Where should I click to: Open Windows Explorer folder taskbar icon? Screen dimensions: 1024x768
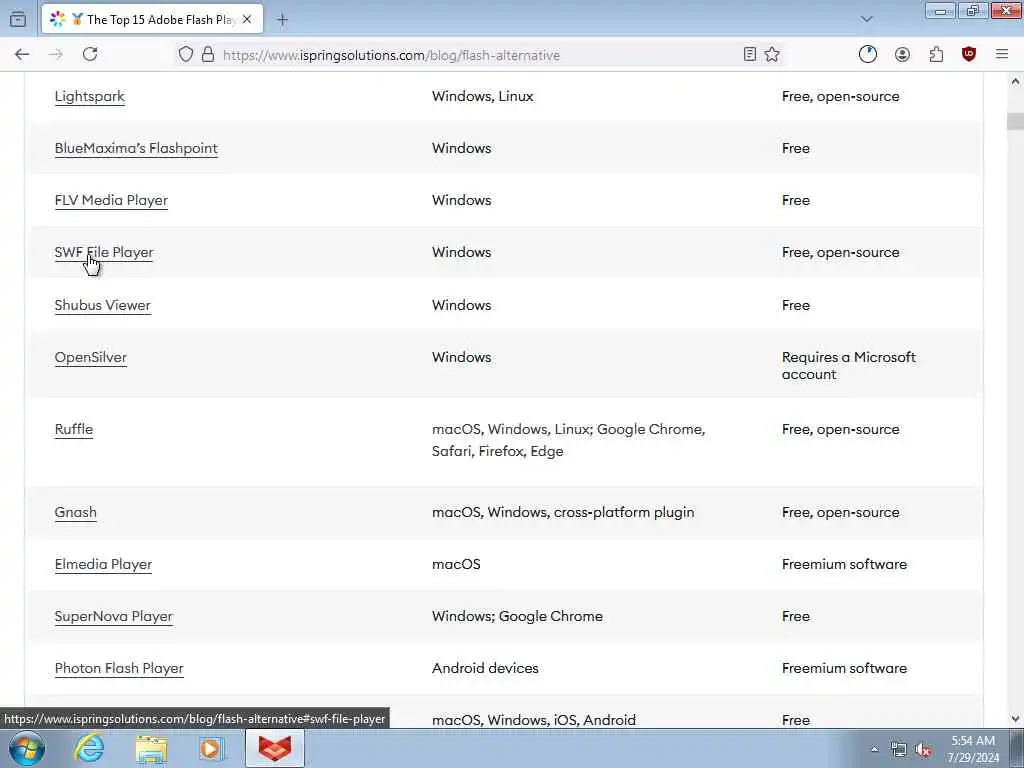click(x=152, y=748)
